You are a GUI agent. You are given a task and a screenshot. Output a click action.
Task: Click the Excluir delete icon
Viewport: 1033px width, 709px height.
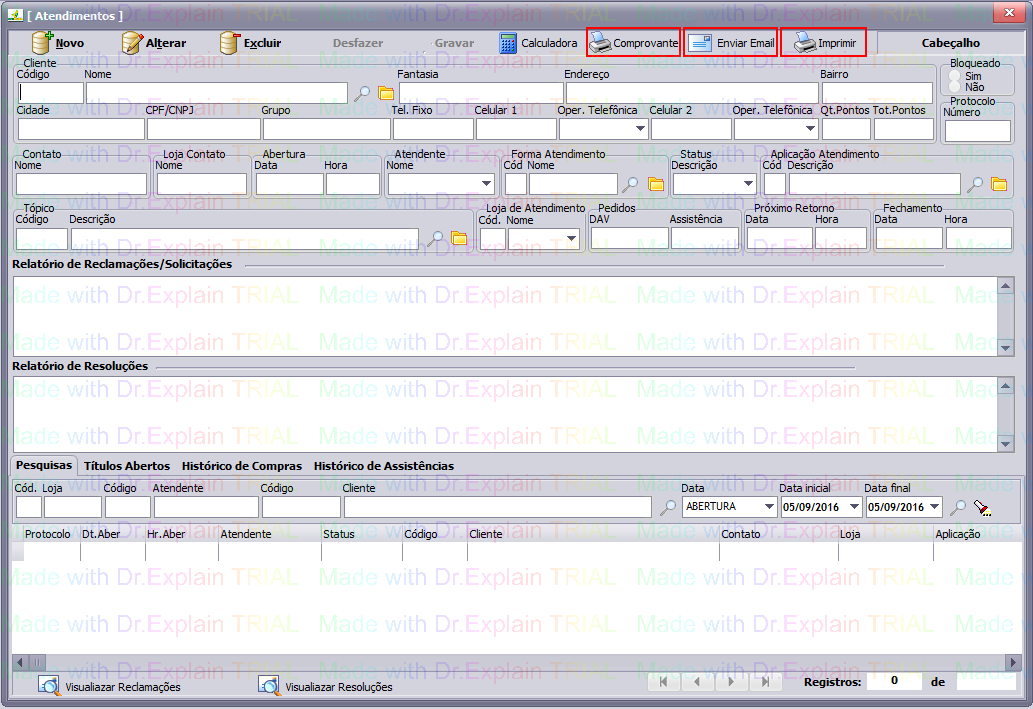(x=230, y=43)
